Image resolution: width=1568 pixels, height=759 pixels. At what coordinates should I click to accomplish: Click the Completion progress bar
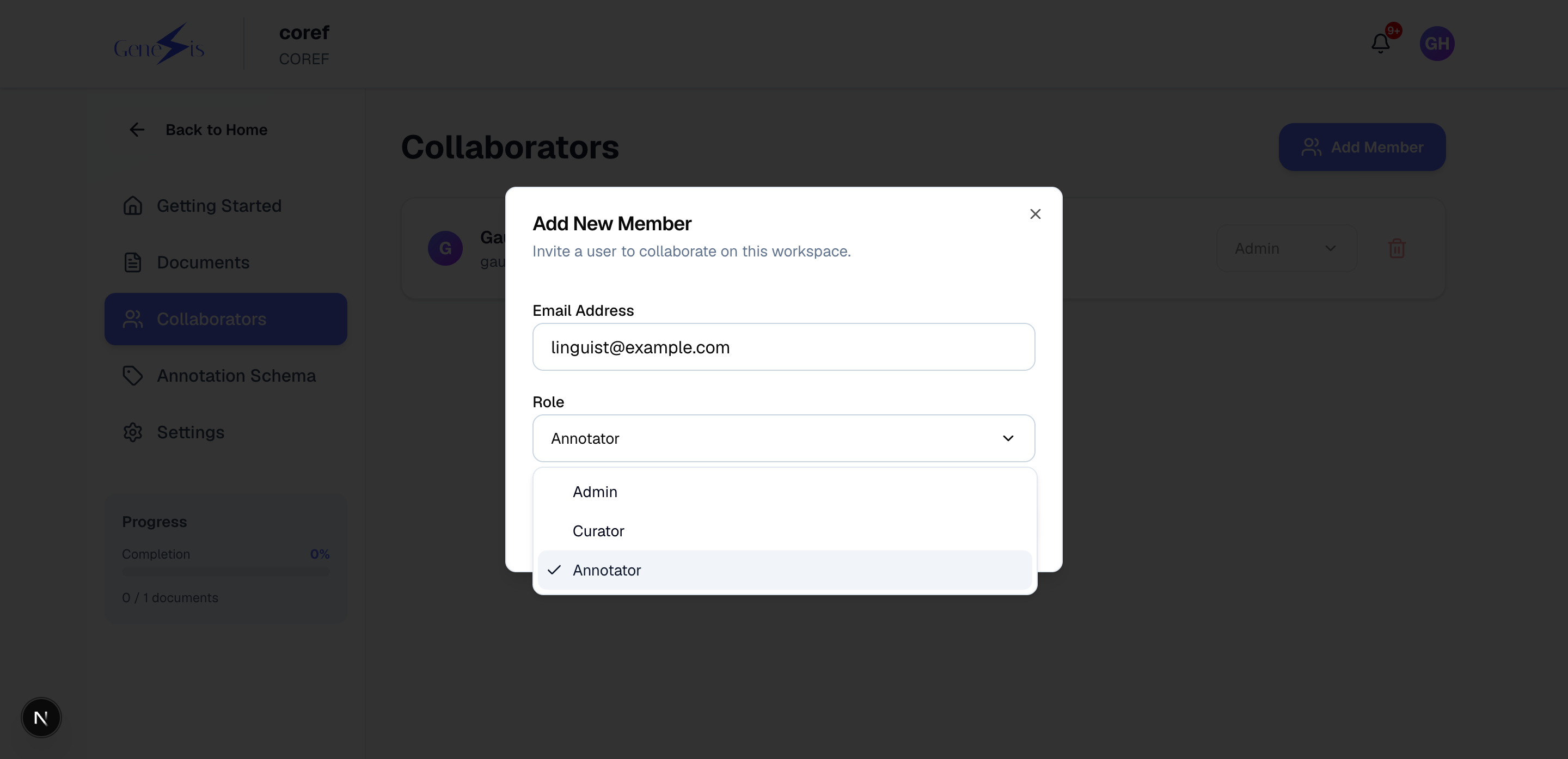(x=226, y=572)
